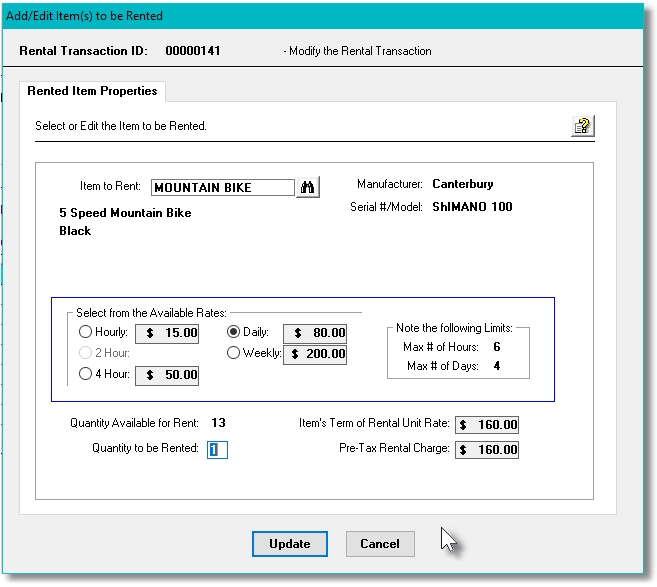This screenshot has height=587, width=657.
Task: Click the Weekly rate 200.00 field
Action: 315,354
